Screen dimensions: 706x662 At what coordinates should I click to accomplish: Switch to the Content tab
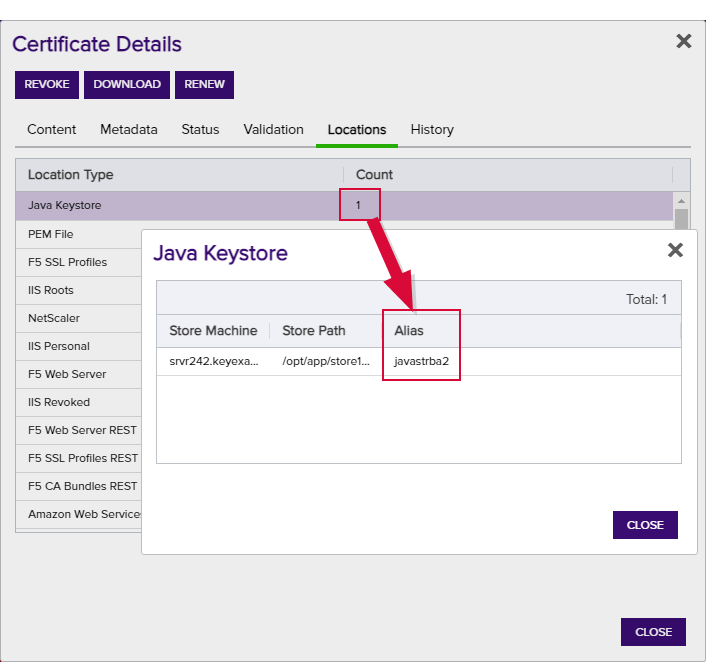pos(51,130)
